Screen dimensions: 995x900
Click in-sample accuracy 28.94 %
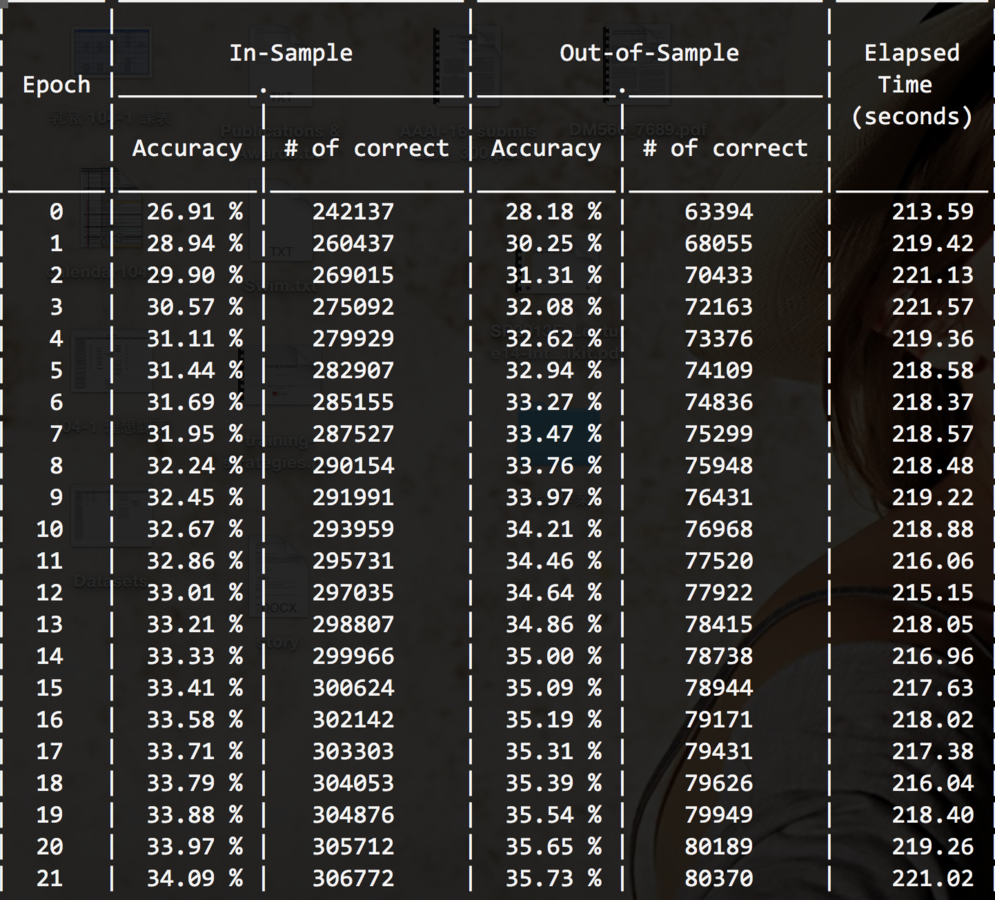195,244
